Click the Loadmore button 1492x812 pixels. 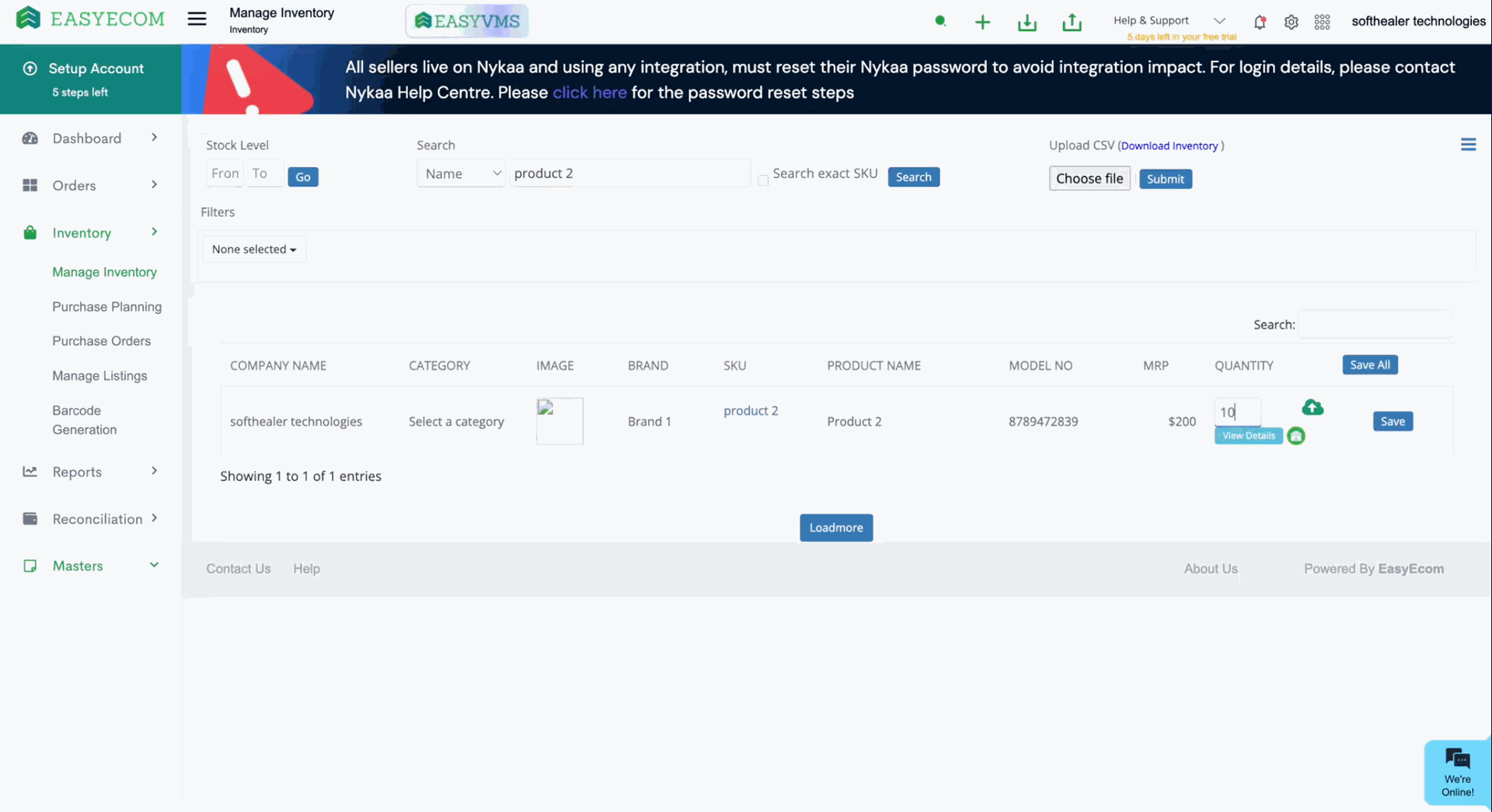tap(836, 528)
